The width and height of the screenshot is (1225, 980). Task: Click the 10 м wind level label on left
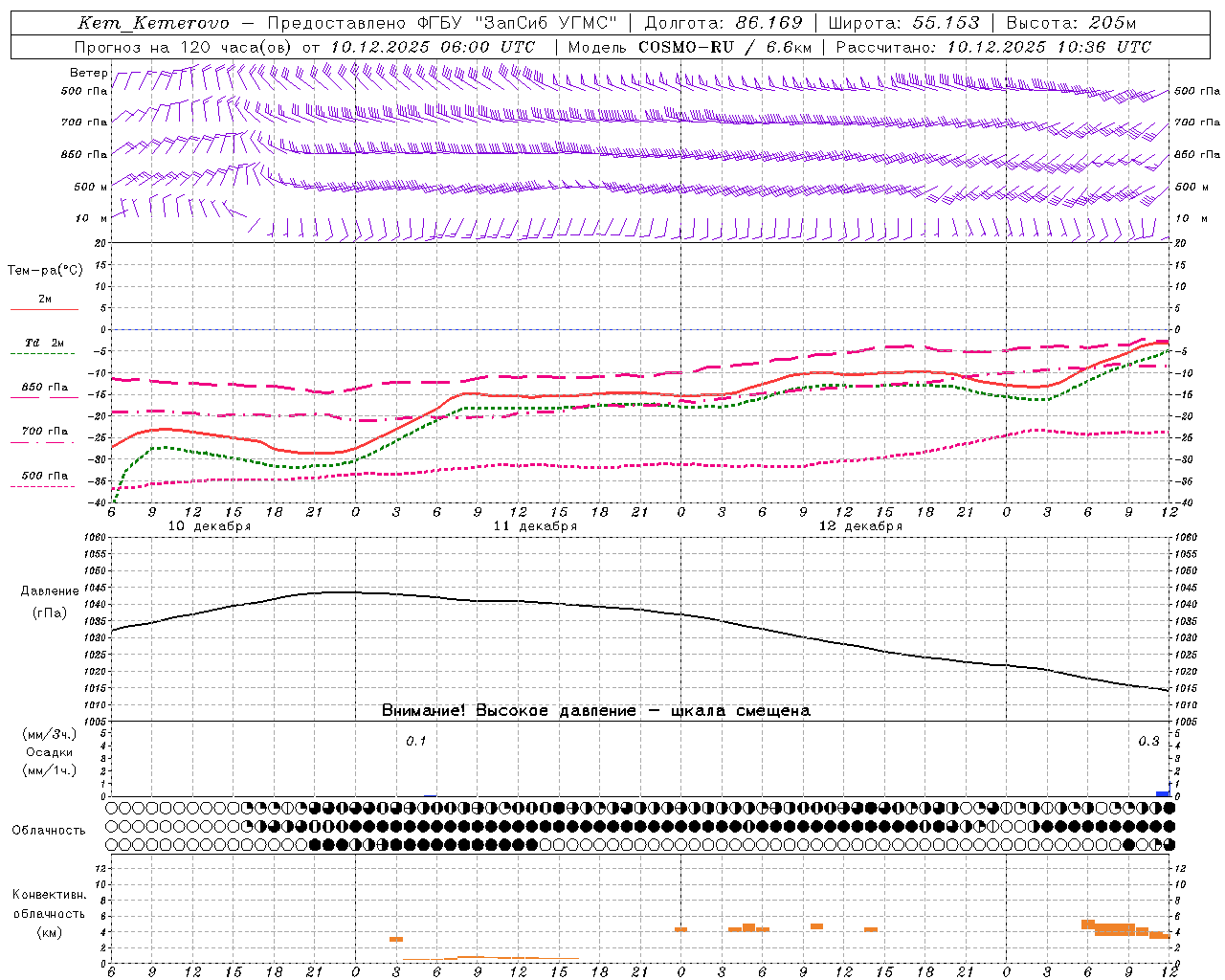coord(91,218)
